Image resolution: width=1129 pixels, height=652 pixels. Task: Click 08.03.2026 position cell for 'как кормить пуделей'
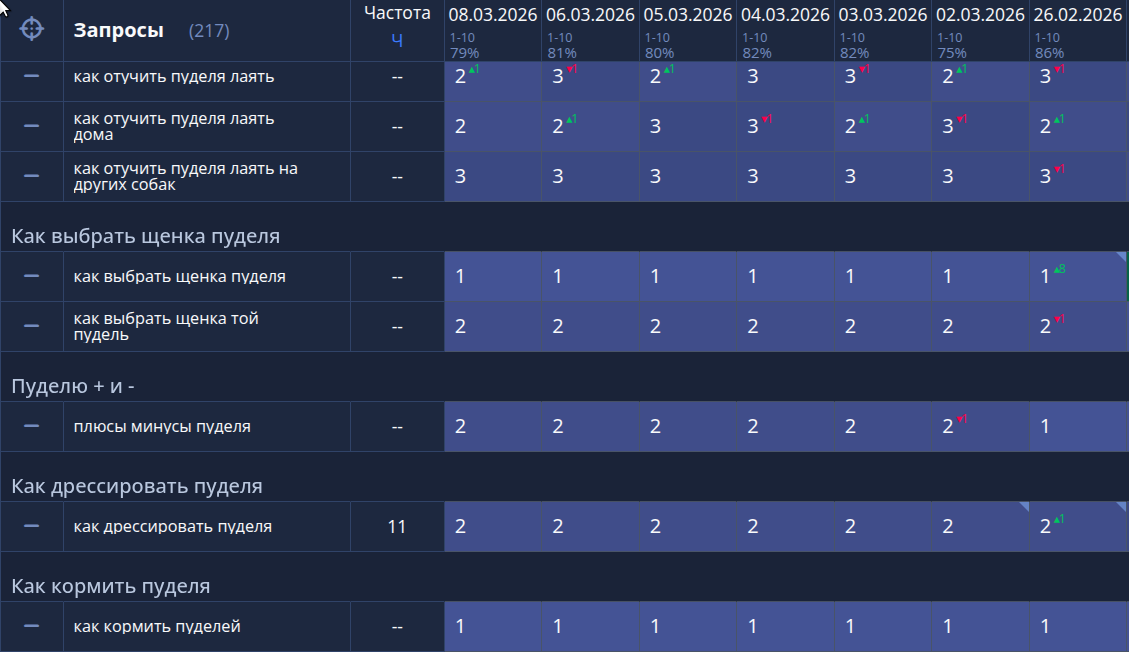coord(492,626)
